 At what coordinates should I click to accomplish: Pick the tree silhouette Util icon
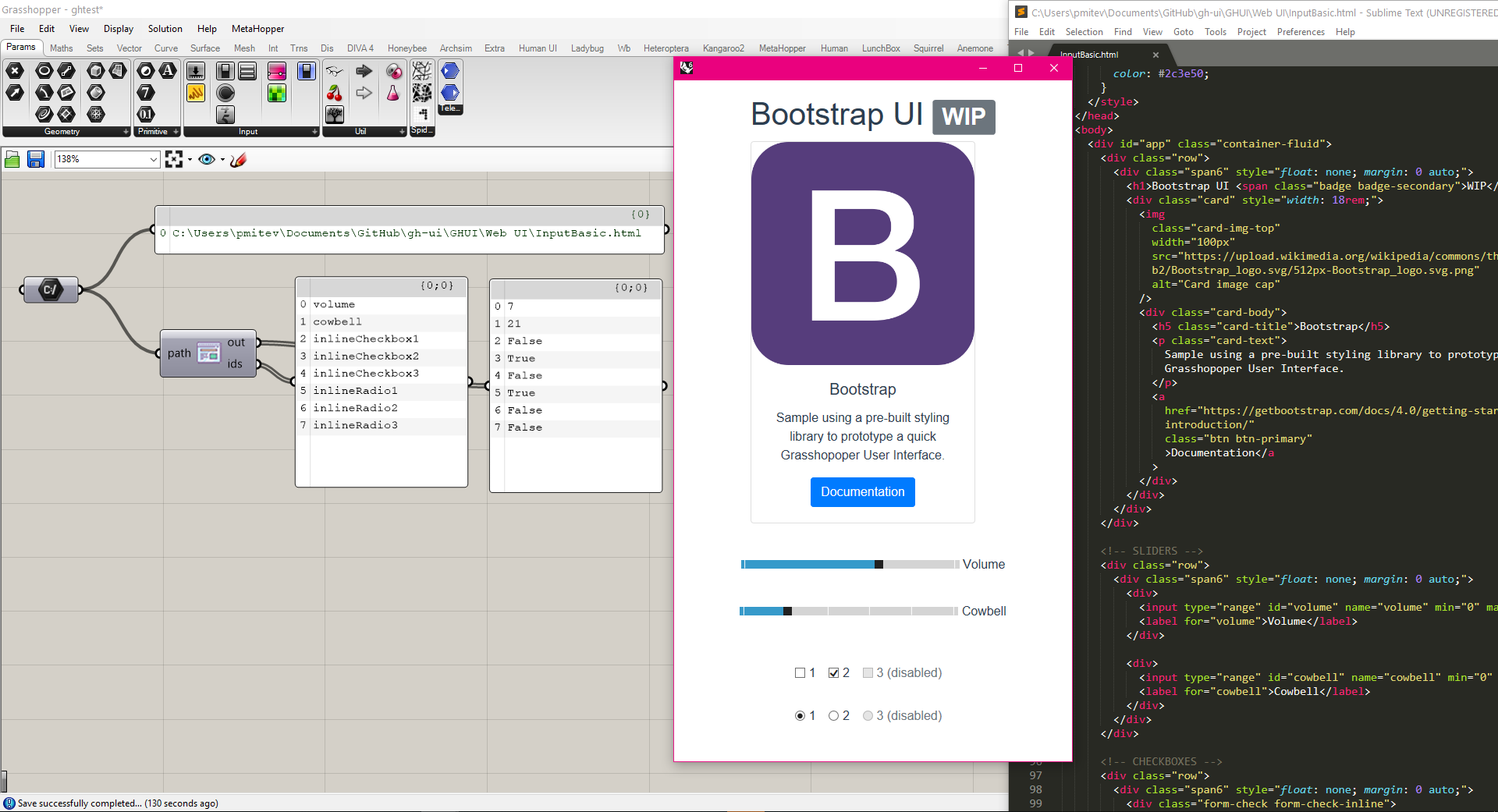(x=335, y=115)
